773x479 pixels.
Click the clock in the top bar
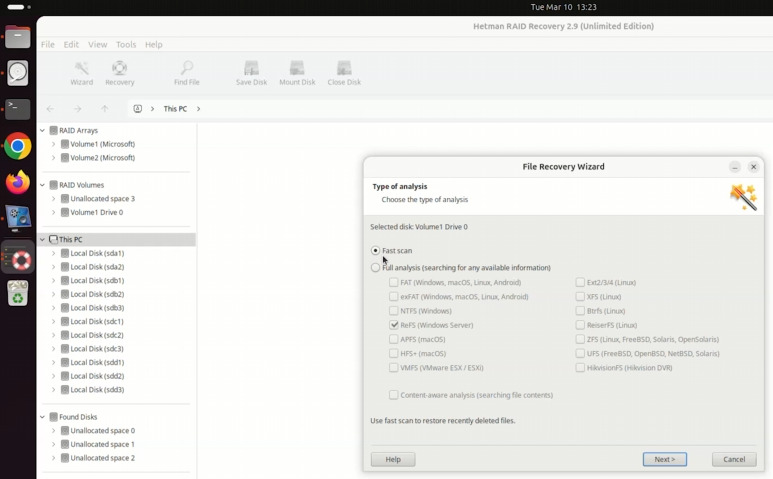tap(563, 7)
